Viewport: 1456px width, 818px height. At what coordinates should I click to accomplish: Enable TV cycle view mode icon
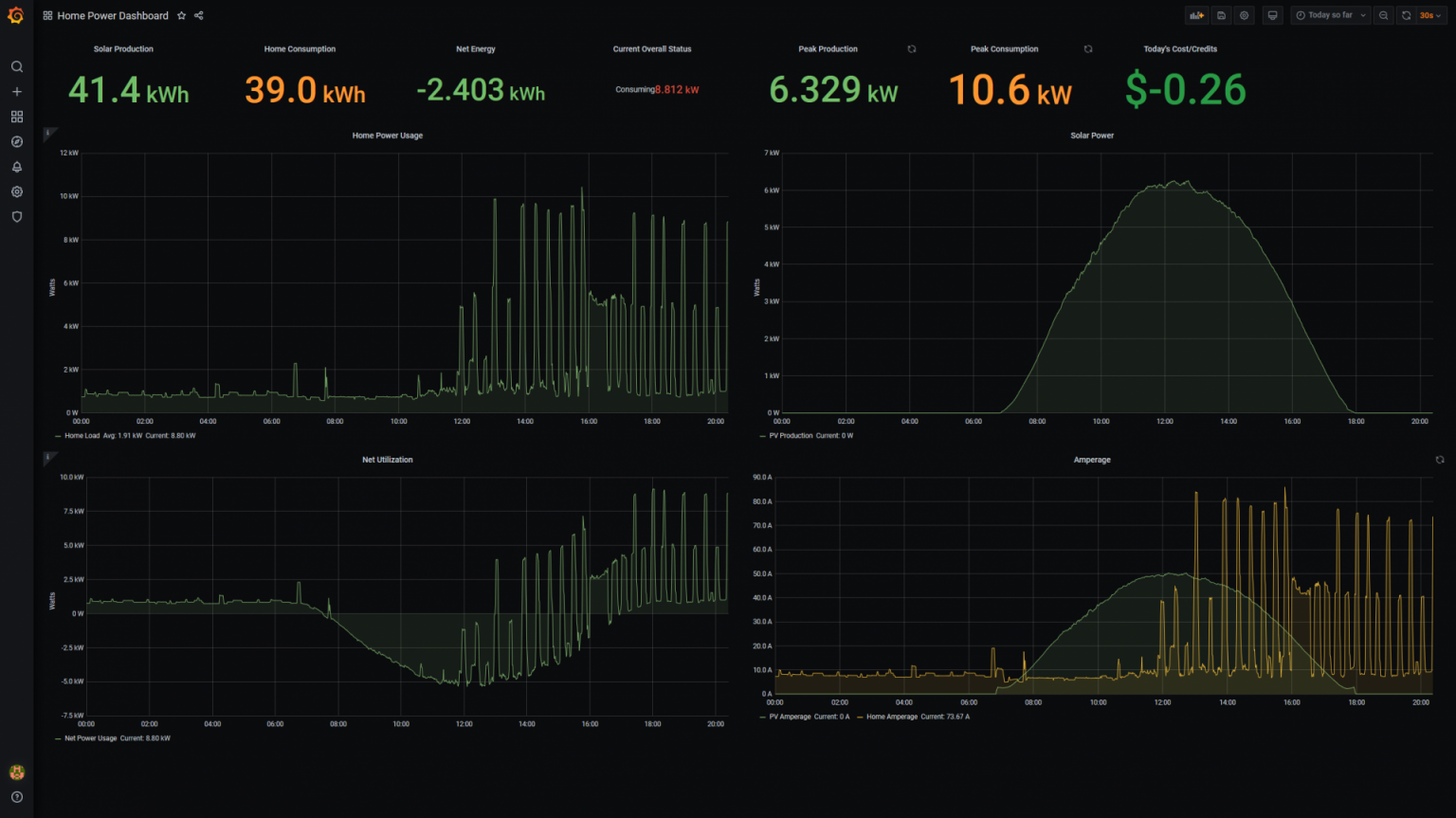1272,15
